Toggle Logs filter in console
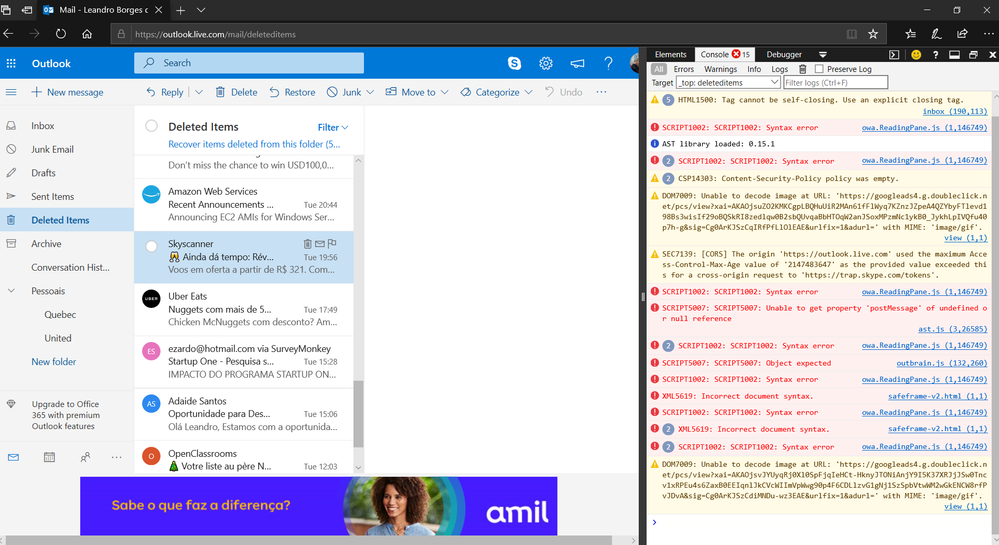This screenshot has width=999, height=545. click(780, 69)
